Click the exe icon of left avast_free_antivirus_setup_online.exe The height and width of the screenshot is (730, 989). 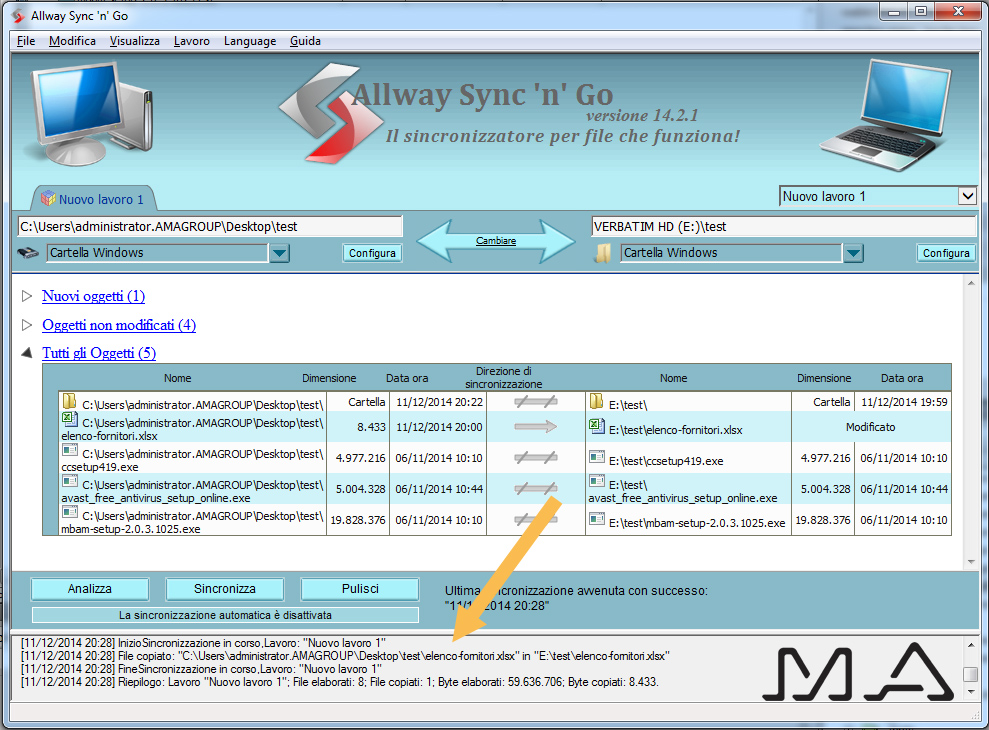pyautogui.click(x=69, y=481)
